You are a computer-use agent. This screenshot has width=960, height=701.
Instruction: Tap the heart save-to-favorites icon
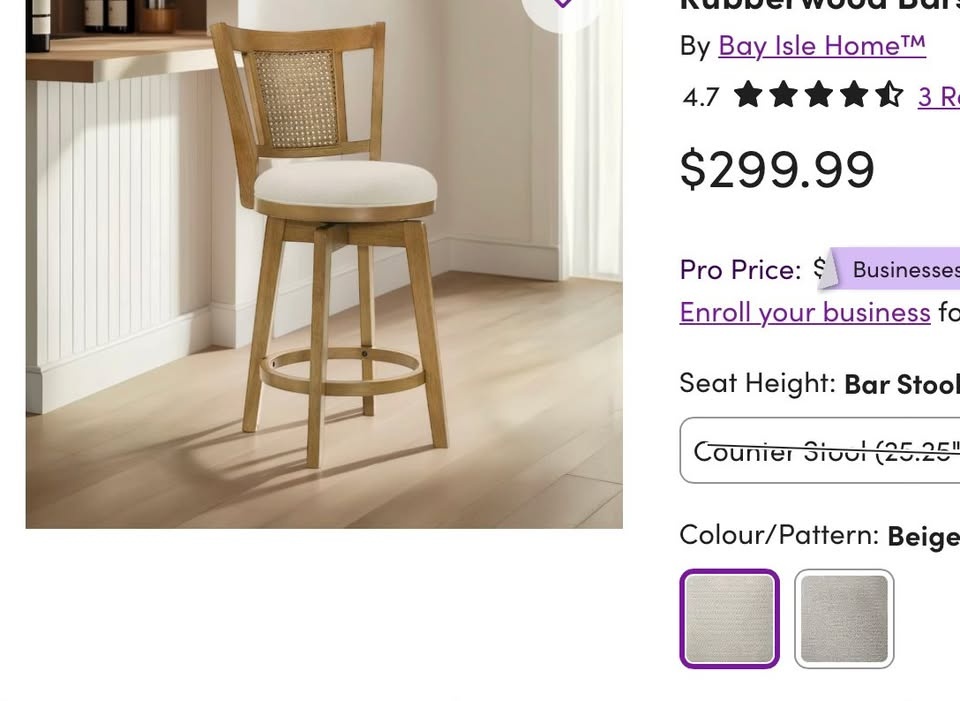point(562,3)
